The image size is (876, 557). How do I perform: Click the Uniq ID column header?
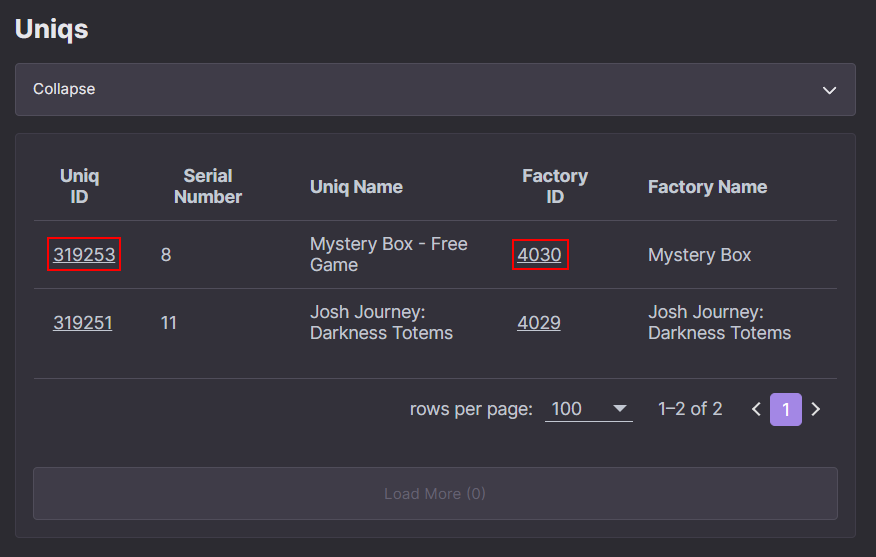point(79,187)
